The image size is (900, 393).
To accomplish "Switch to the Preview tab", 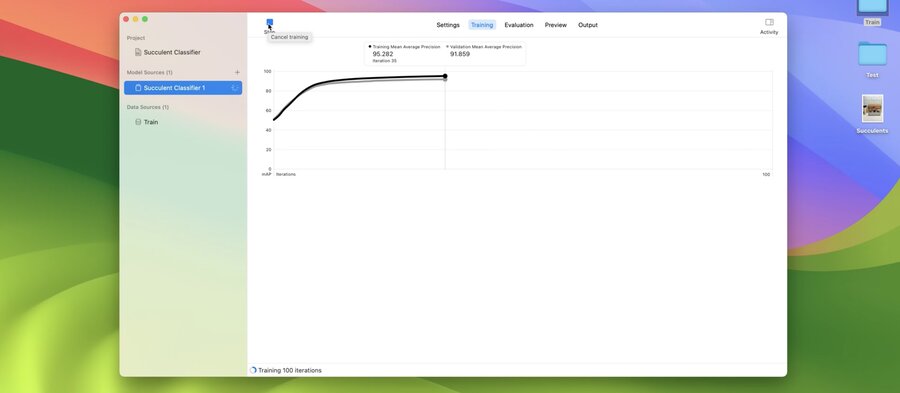I will click(x=556, y=25).
